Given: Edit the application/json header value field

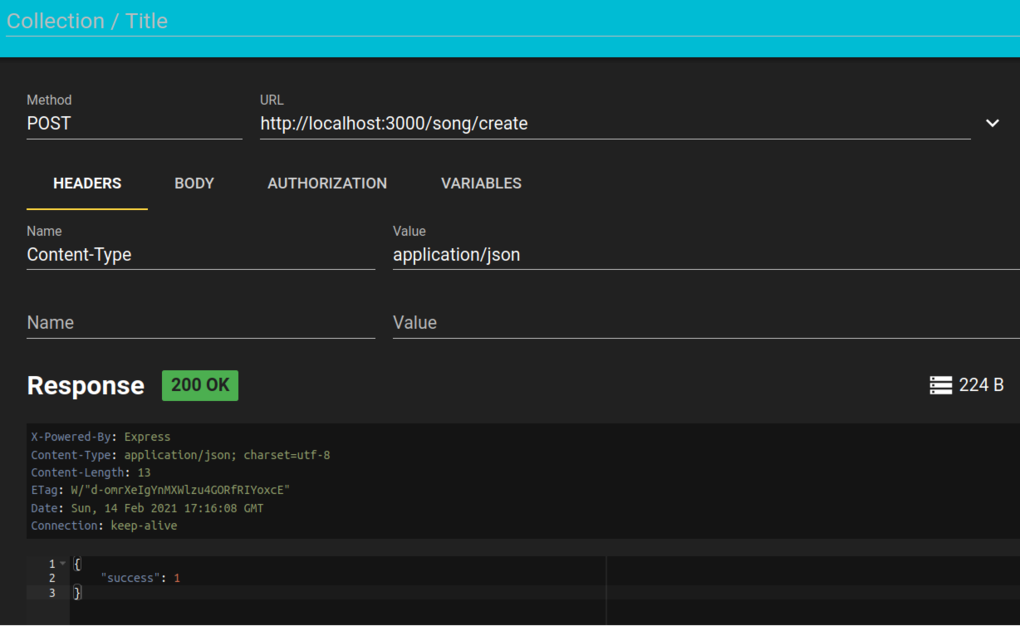Looking at the screenshot, I should (x=706, y=254).
